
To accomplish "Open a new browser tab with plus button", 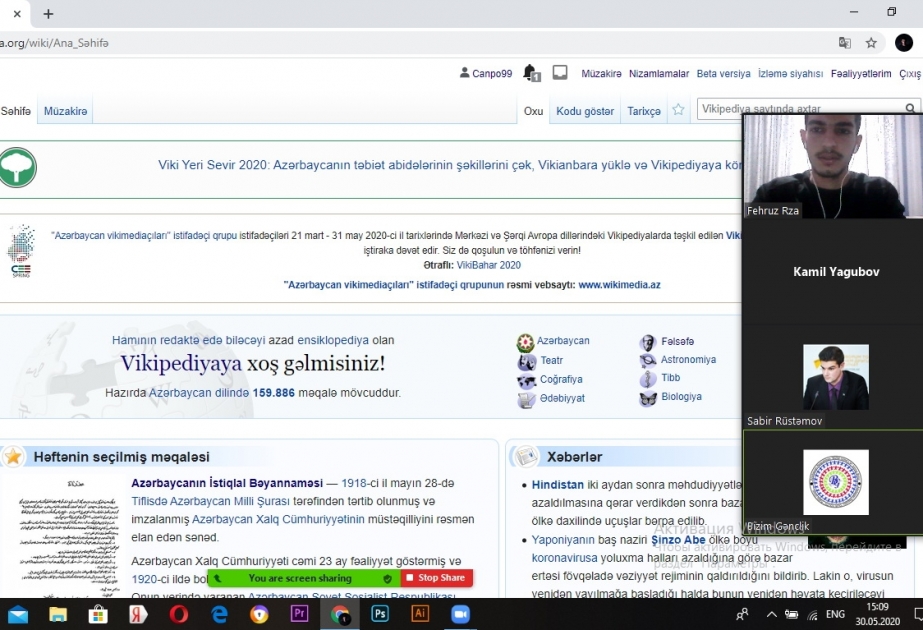I will tap(48, 14).
